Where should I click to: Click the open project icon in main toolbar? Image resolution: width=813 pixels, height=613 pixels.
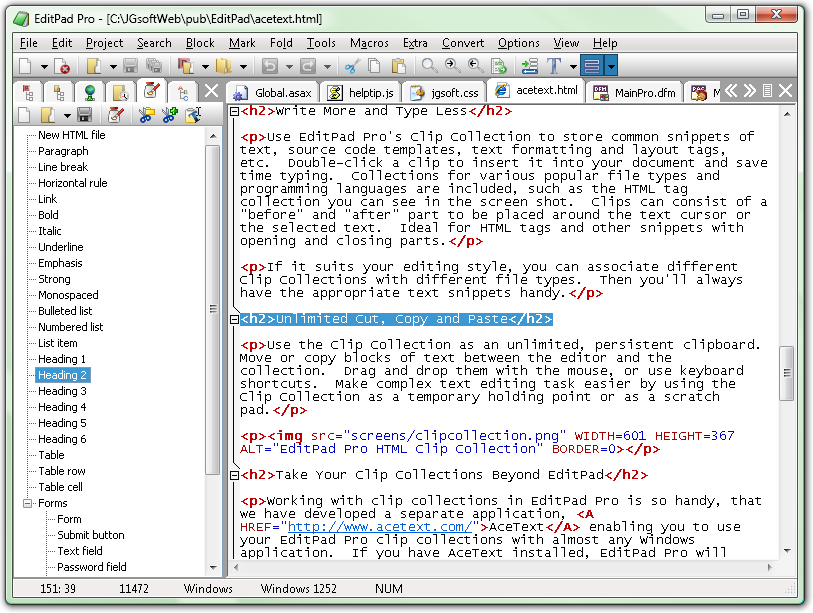click(185, 66)
